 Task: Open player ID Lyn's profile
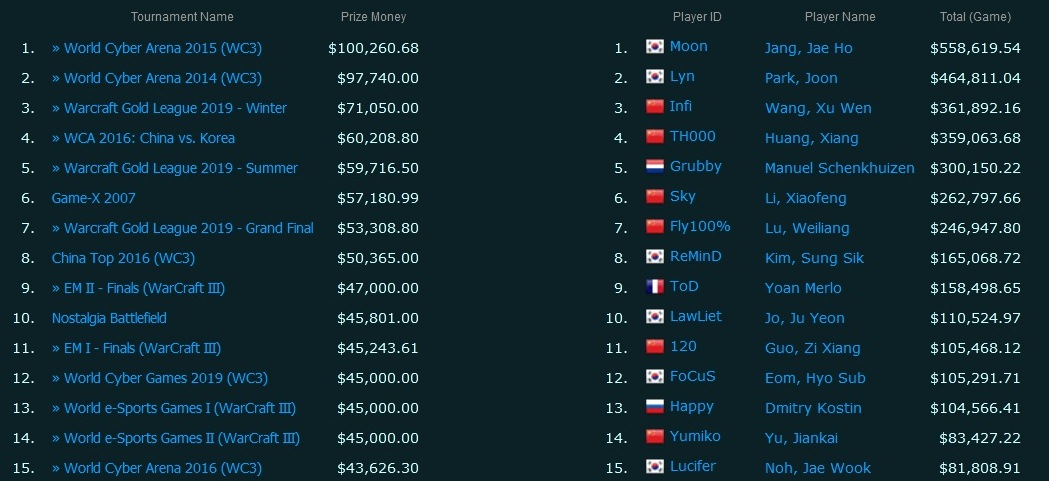(682, 76)
